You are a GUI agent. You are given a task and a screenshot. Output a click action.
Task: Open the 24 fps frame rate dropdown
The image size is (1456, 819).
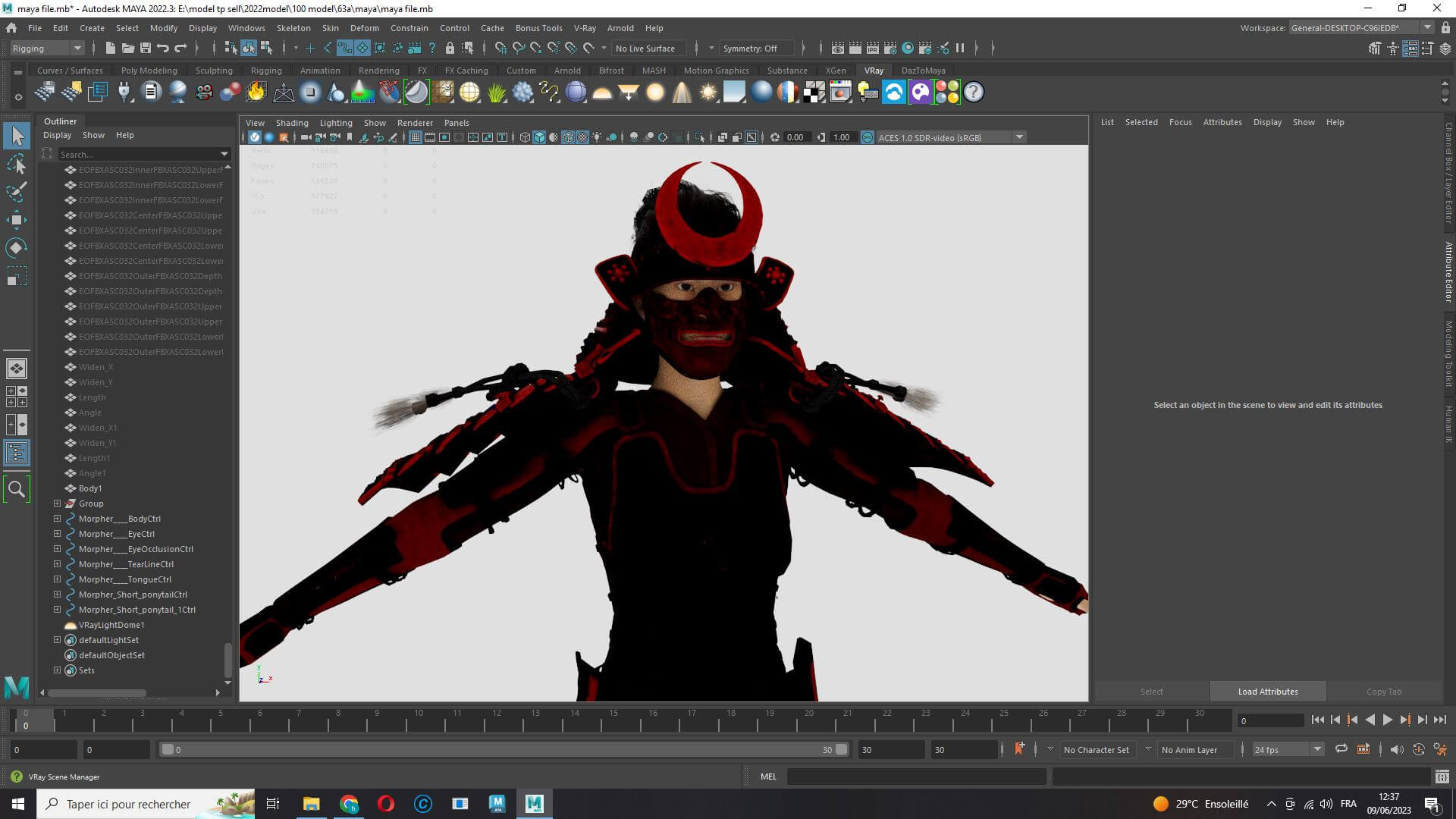pyautogui.click(x=1287, y=749)
